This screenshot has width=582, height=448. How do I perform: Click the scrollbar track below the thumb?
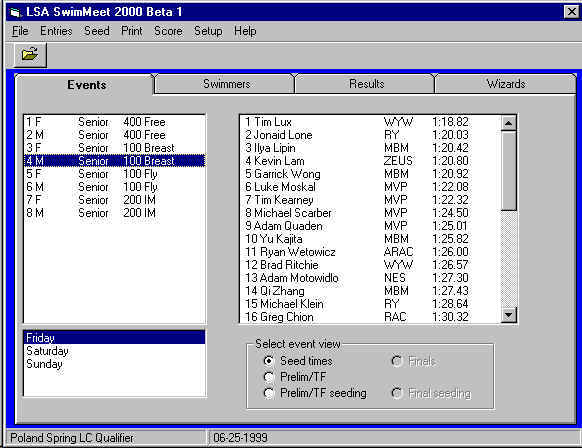click(509, 259)
